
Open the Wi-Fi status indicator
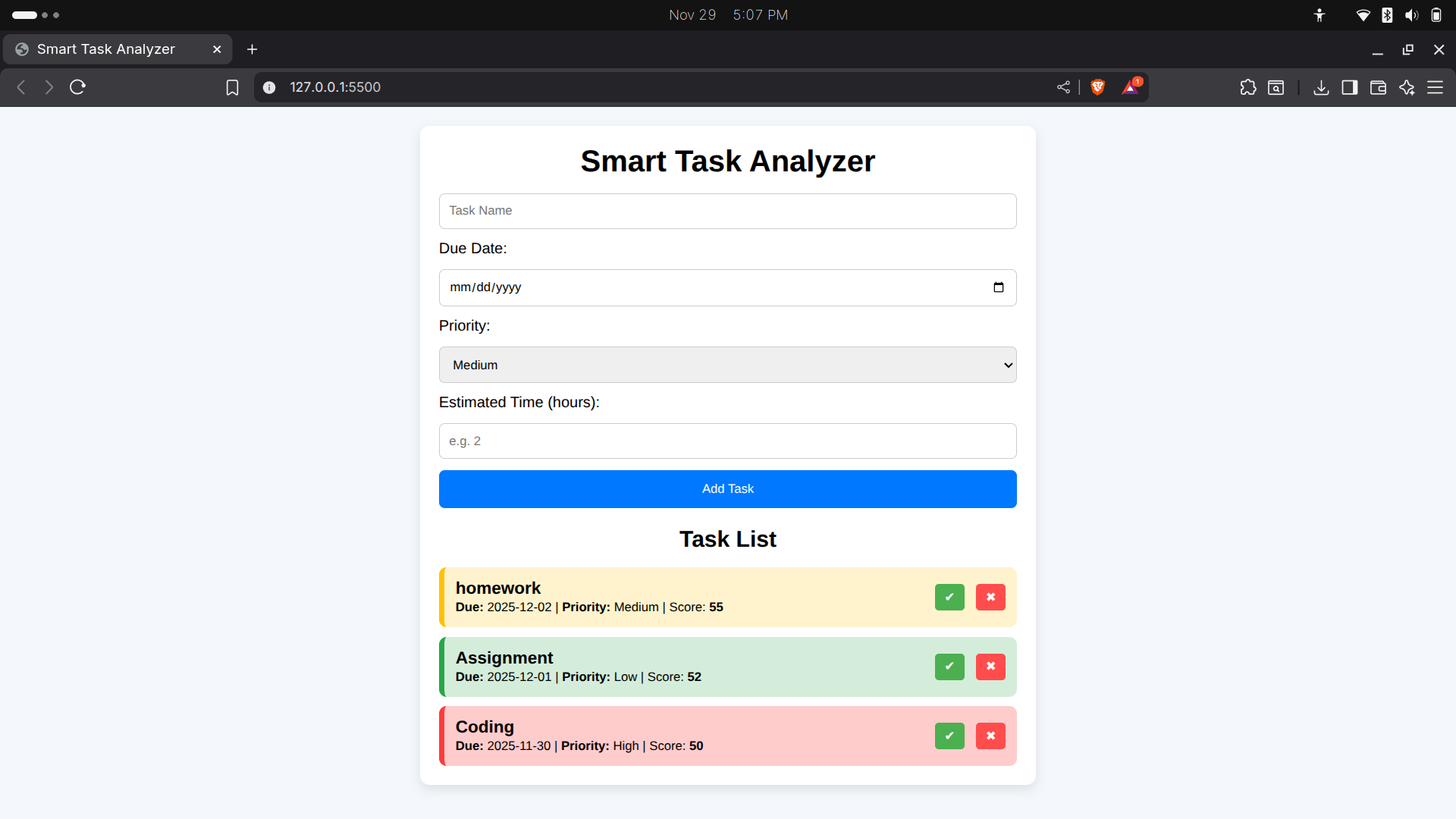[1363, 15]
